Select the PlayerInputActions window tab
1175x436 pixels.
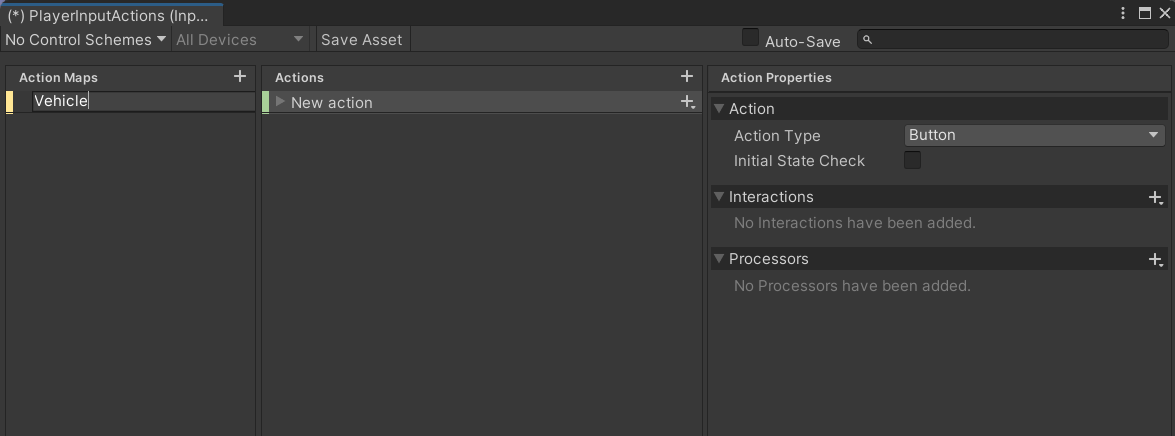click(x=110, y=16)
